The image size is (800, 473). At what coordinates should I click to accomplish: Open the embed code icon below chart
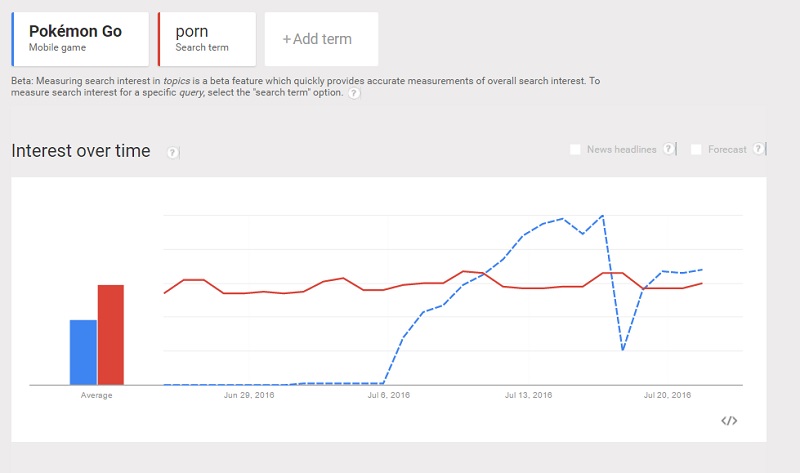(x=729, y=421)
